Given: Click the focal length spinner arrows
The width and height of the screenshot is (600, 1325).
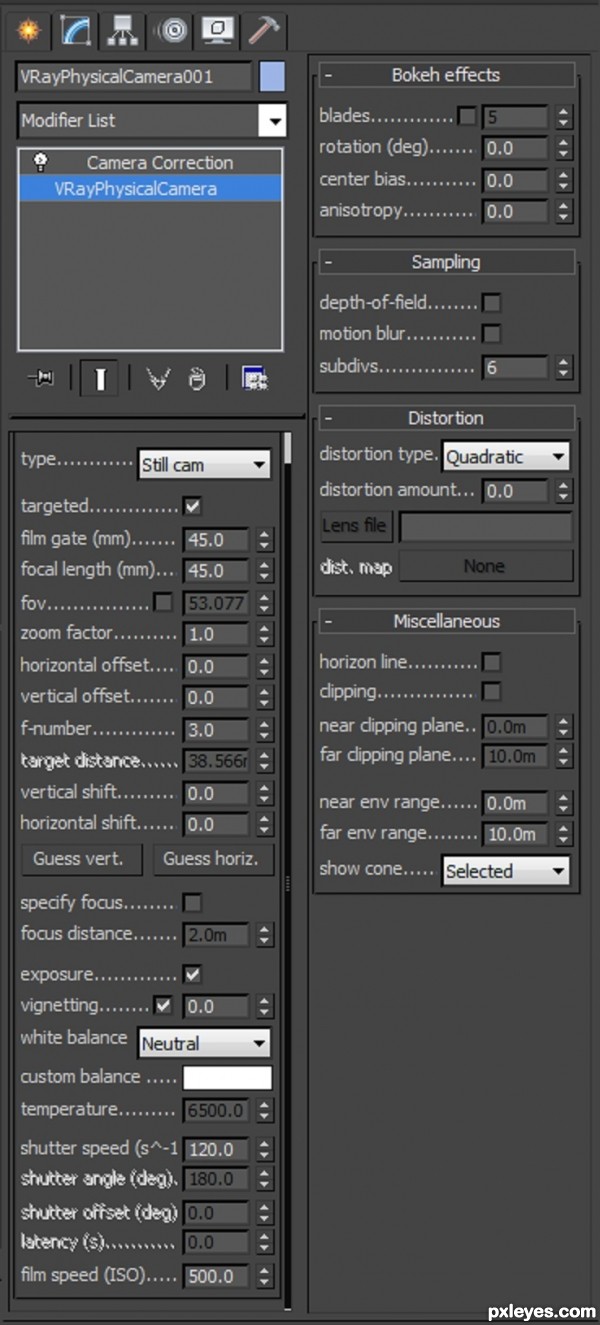Looking at the screenshot, I should click(x=264, y=571).
